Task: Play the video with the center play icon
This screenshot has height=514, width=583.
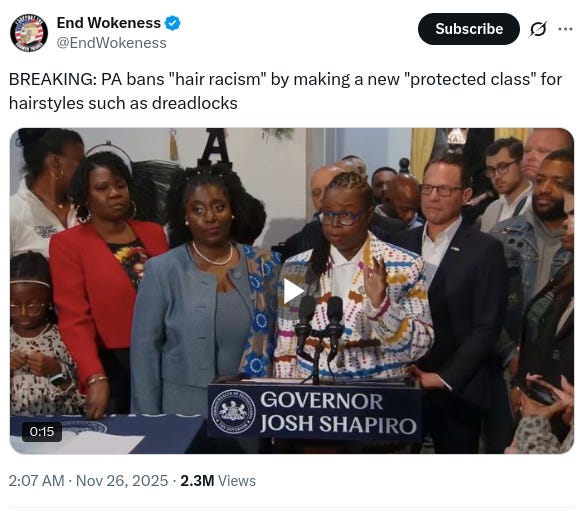Action: tap(293, 291)
